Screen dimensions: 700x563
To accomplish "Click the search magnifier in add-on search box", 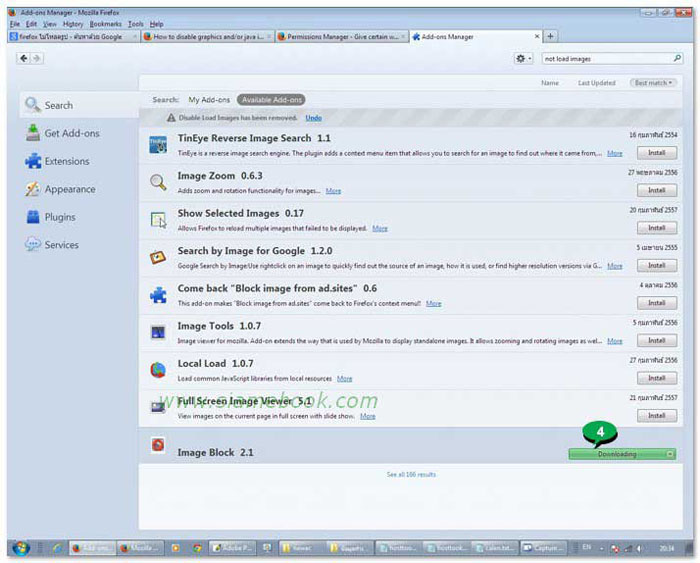I will tap(677, 58).
